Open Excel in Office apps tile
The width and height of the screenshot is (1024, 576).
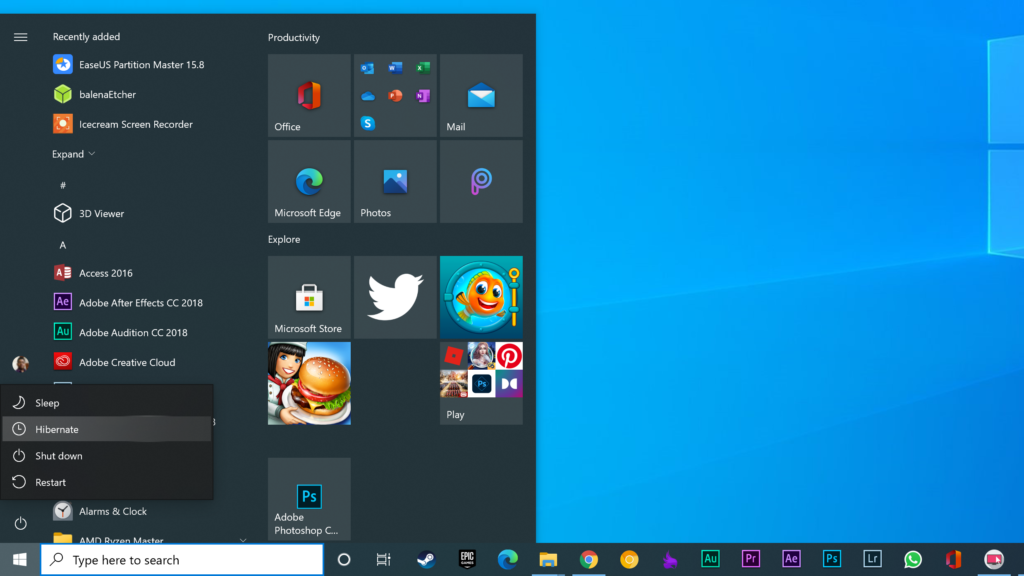(x=423, y=68)
